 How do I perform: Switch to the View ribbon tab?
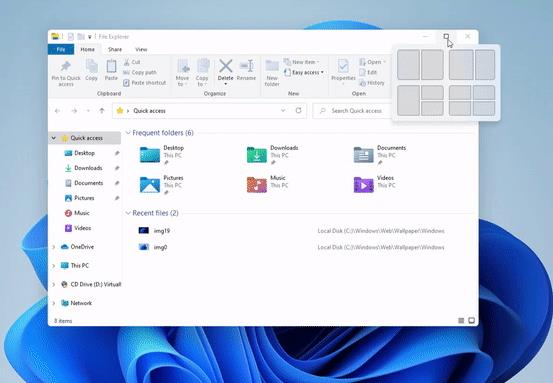coord(141,49)
